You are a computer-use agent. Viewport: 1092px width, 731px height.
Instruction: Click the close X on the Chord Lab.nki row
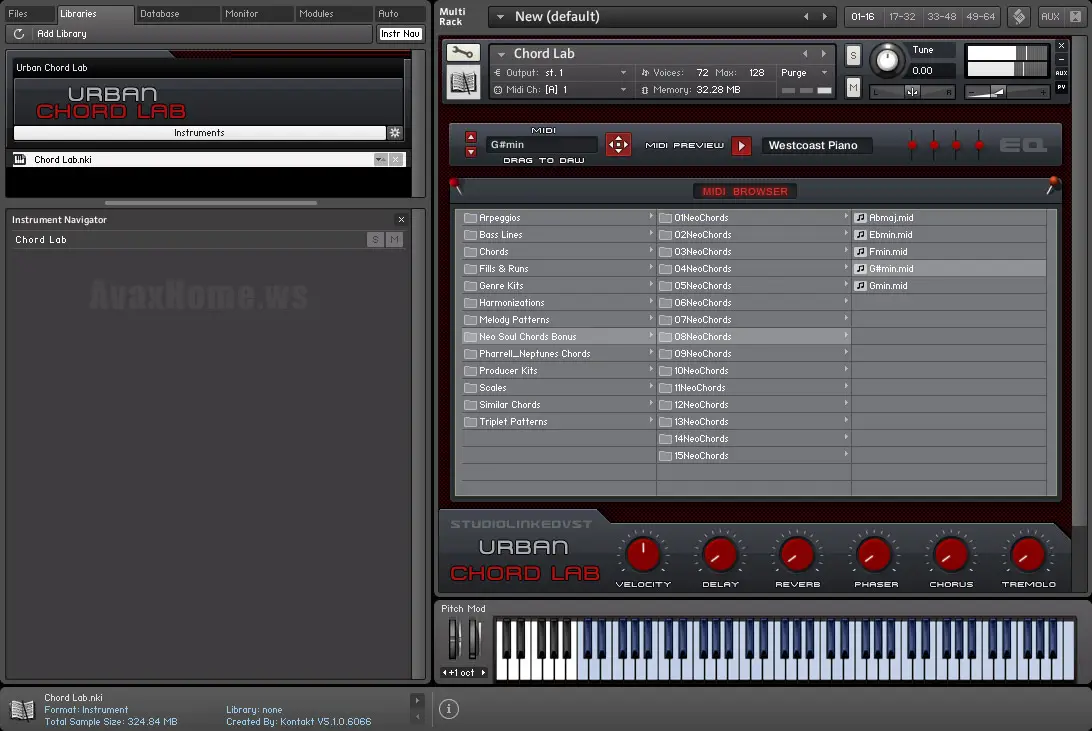pyautogui.click(x=396, y=159)
